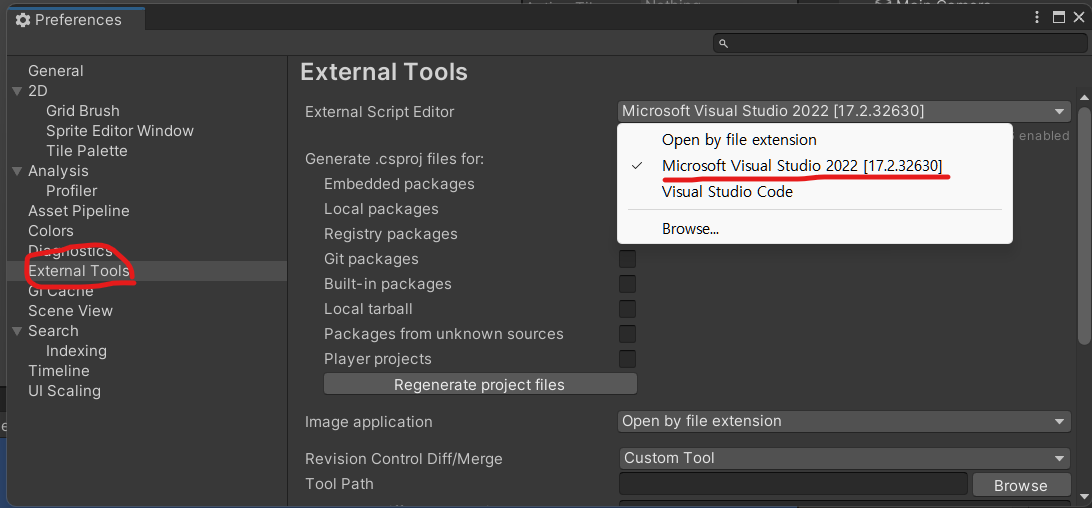Open Tile Palette preferences
This screenshot has width=1092, height=508.
[86, 151]
